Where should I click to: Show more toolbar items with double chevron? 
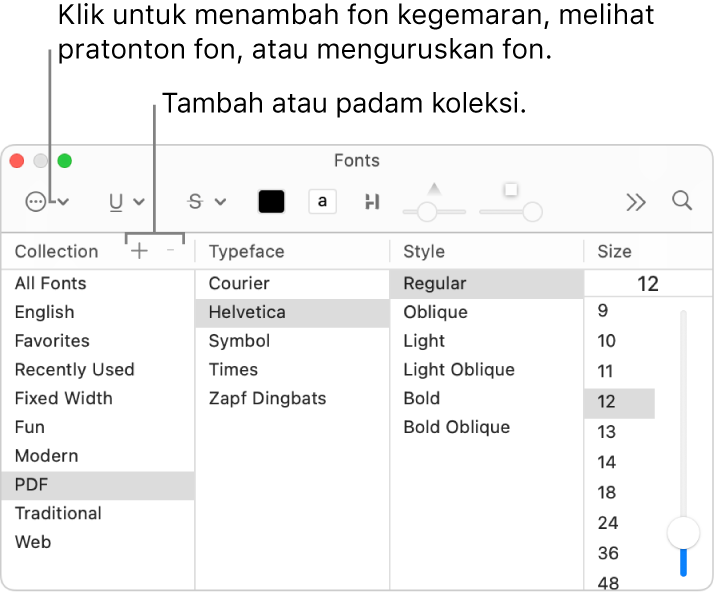point(636,202)
